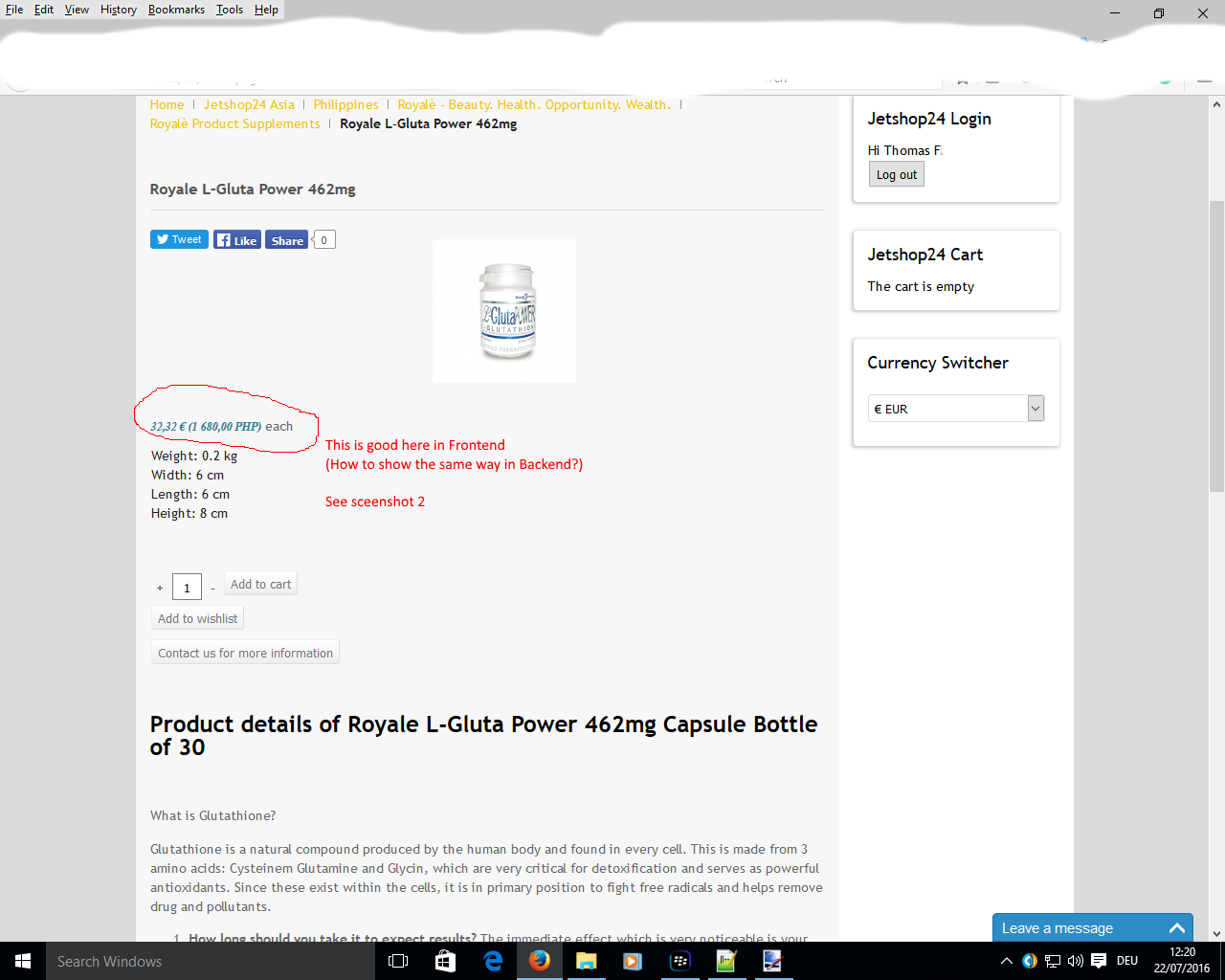Add the product to cart
Viewport: 1225px width, 980px height.
pyautogui.click(x=260, y=584)
